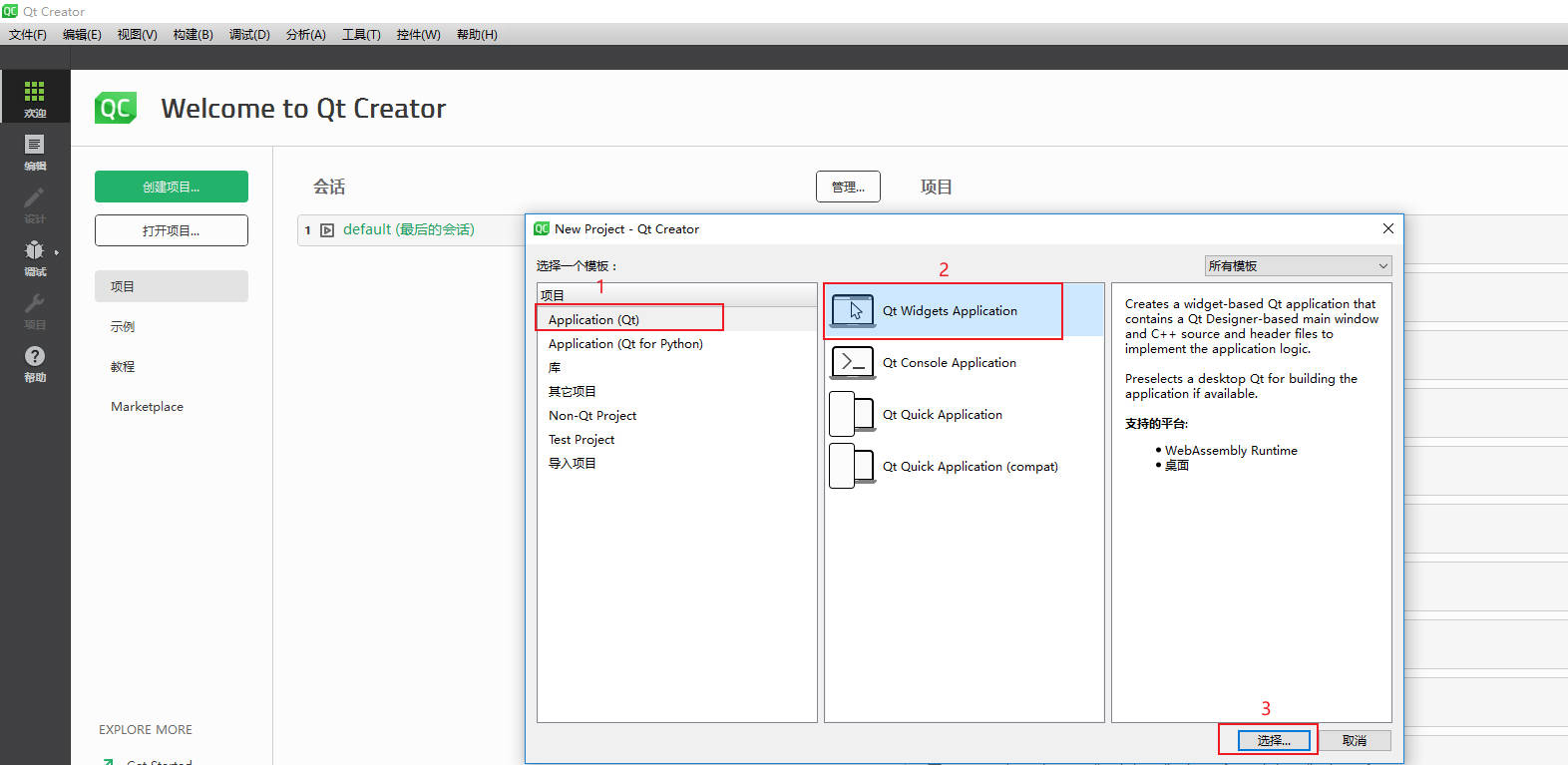Click the 打开项目... button
The height and width of the screenshot is (765, 1568).
(x=172, y=230)
